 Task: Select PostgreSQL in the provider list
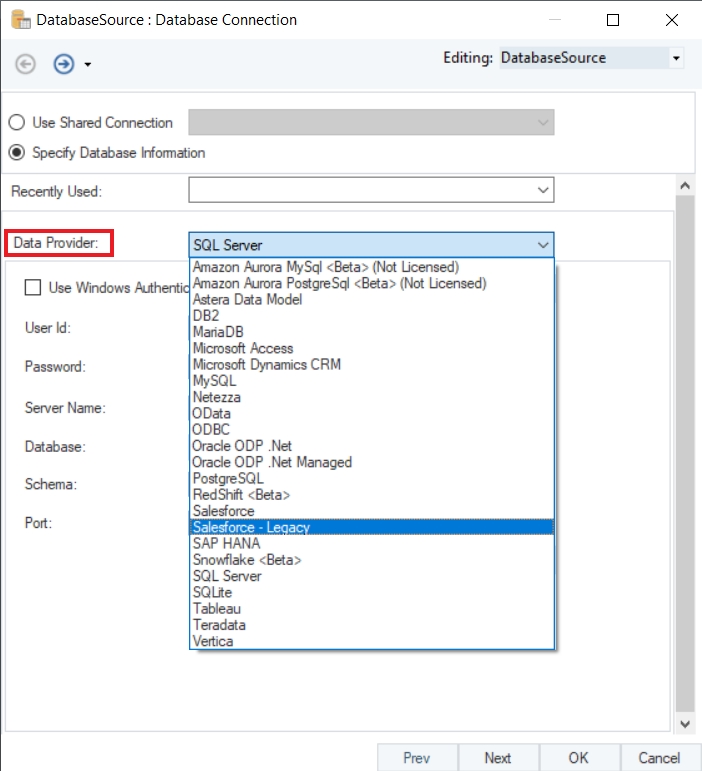click(371, 478)
